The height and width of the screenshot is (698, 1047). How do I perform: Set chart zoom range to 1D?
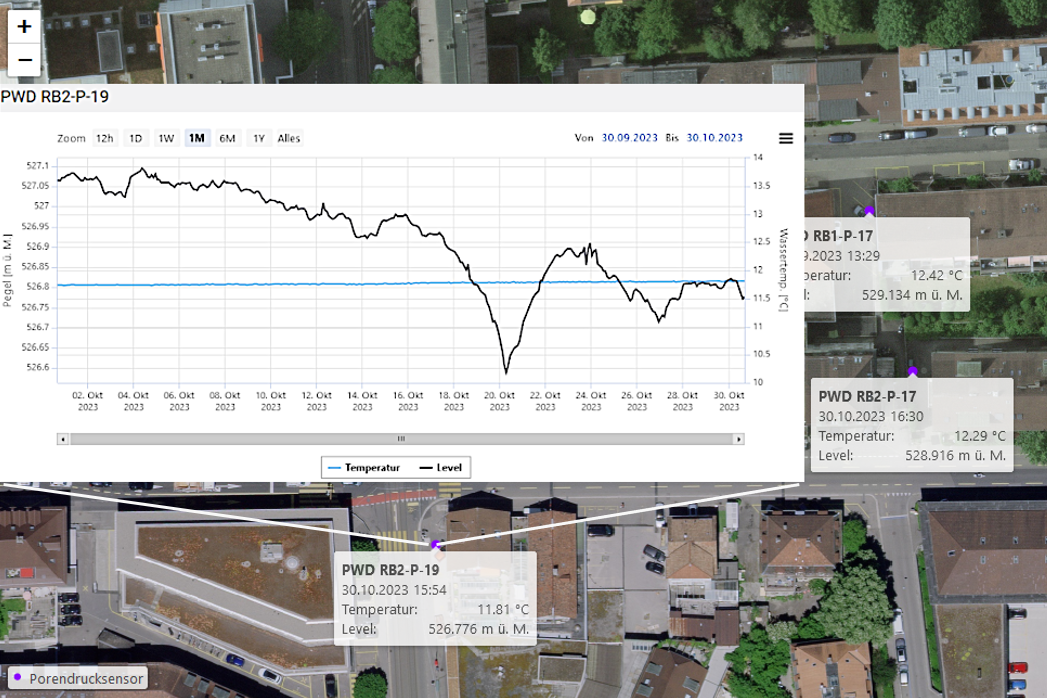click(136, 138)
